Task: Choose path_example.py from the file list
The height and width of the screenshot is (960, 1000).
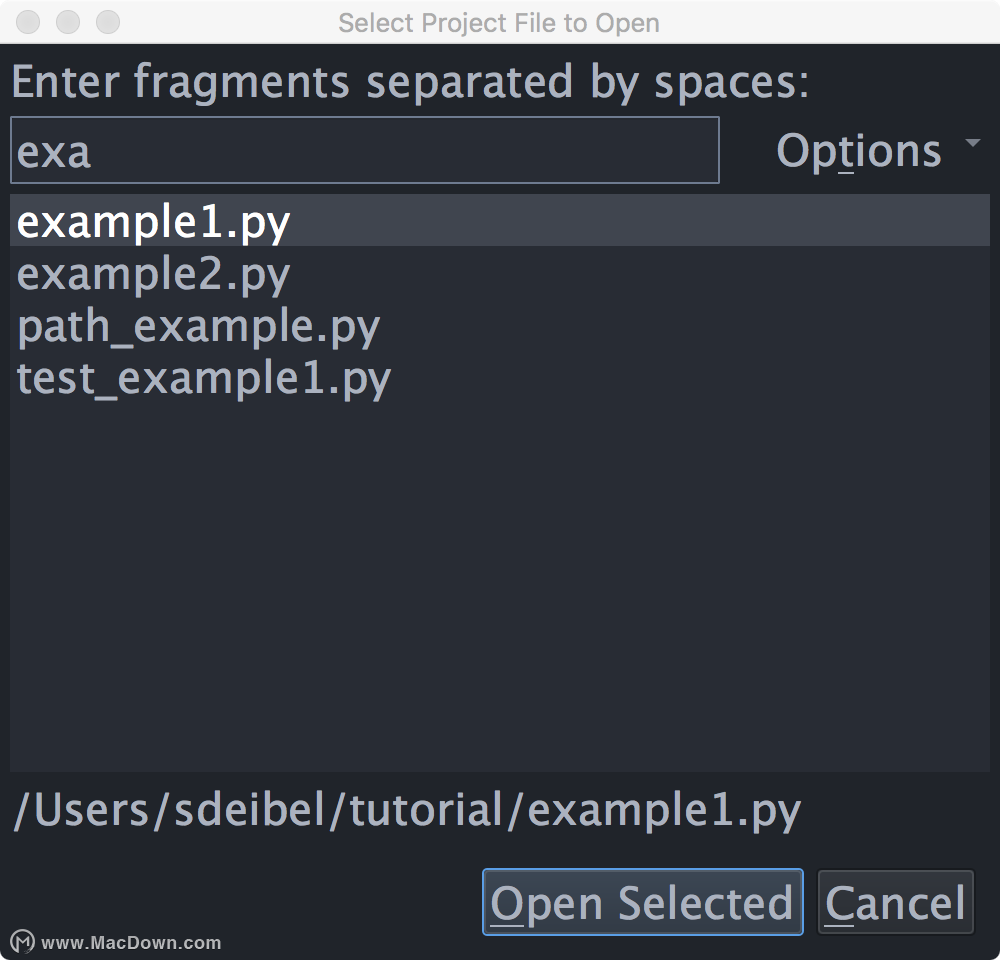Action: coord(500,325)
